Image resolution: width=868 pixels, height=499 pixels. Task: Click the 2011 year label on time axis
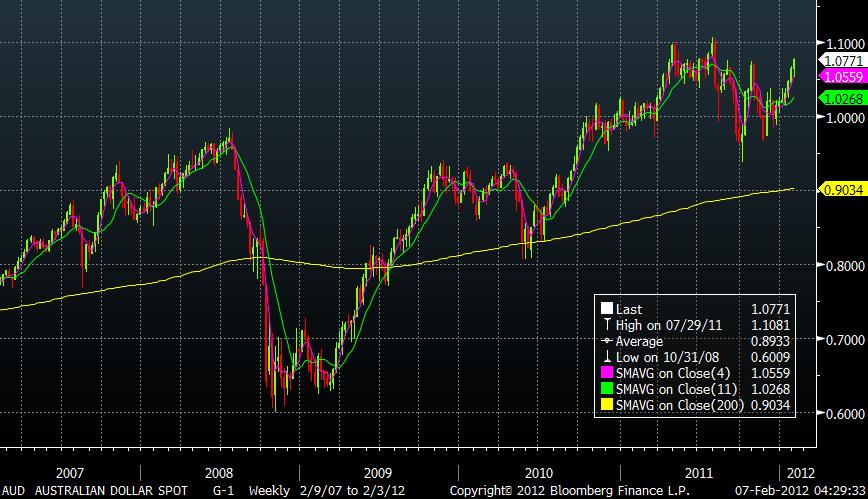pos(699,470)
